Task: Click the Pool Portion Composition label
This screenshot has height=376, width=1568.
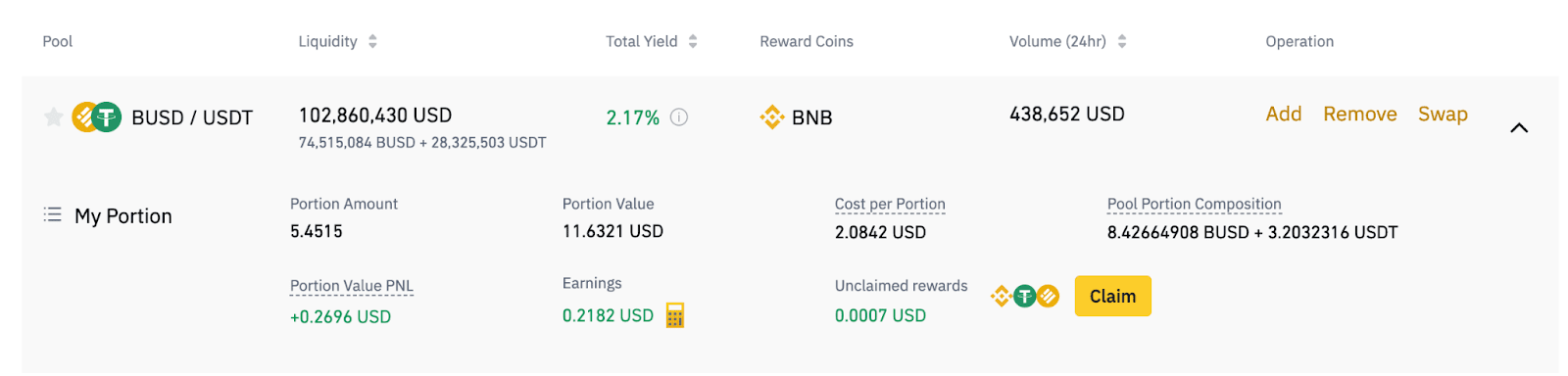Action: (1195, 204)
